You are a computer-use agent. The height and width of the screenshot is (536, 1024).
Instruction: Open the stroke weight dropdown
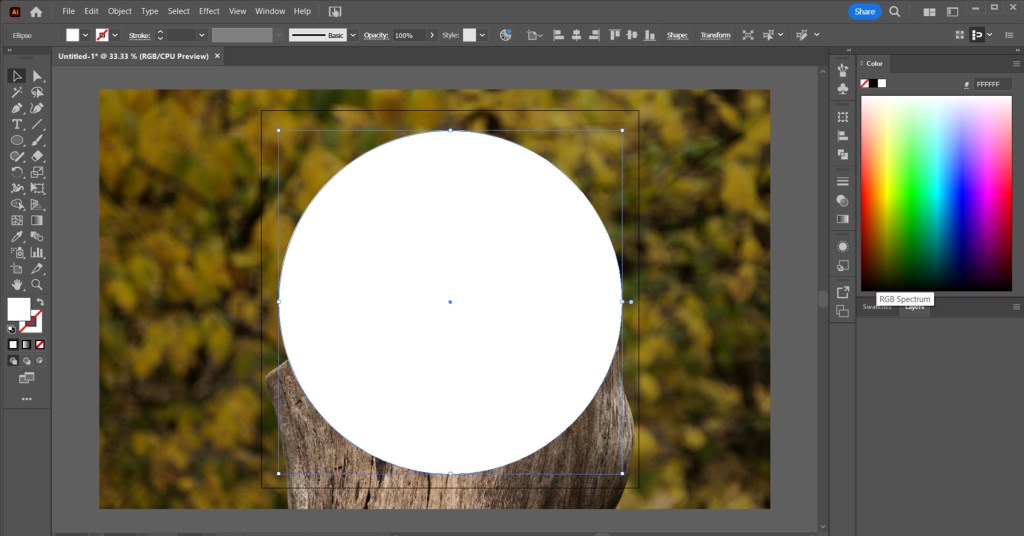201,35
